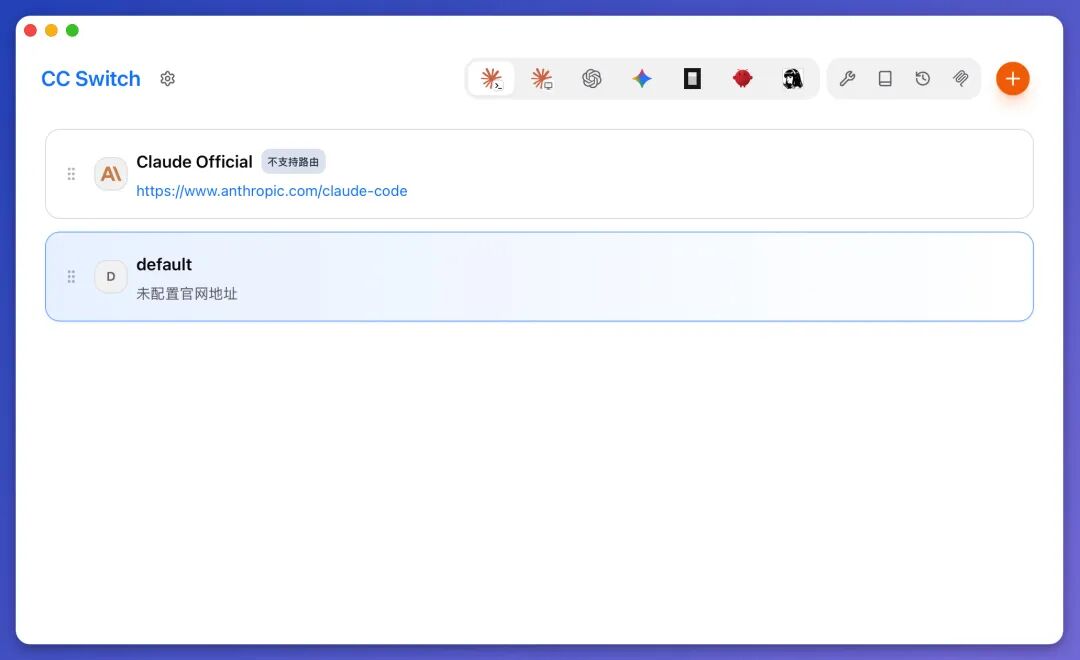Image resolution: width=1080 pixels, height=660 pixels.
Task: Open the book prompts panel
Action: (x=885, y=79)
